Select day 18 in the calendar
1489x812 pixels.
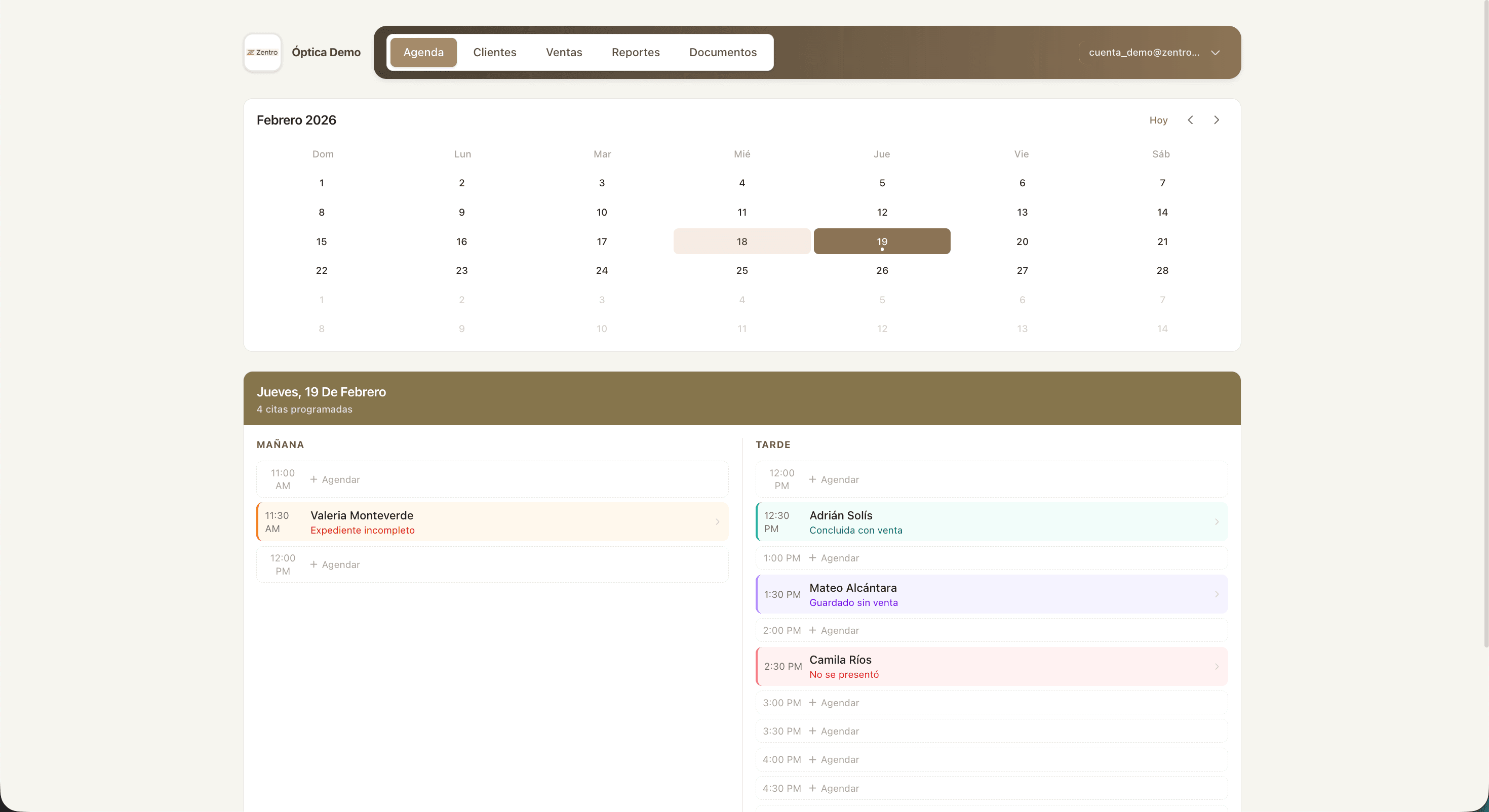point(741,241)
